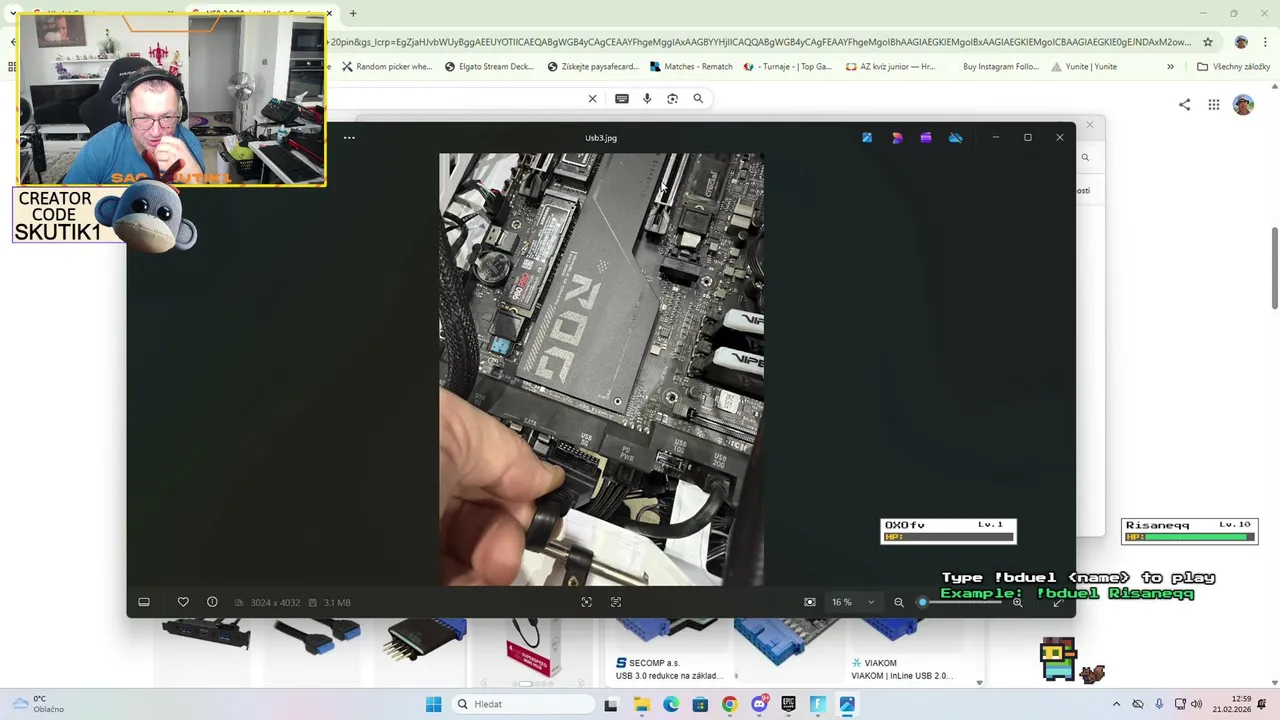Open Všechny záložky bookmarks folder
The image size is (1280, 720).
point(1233,67)
